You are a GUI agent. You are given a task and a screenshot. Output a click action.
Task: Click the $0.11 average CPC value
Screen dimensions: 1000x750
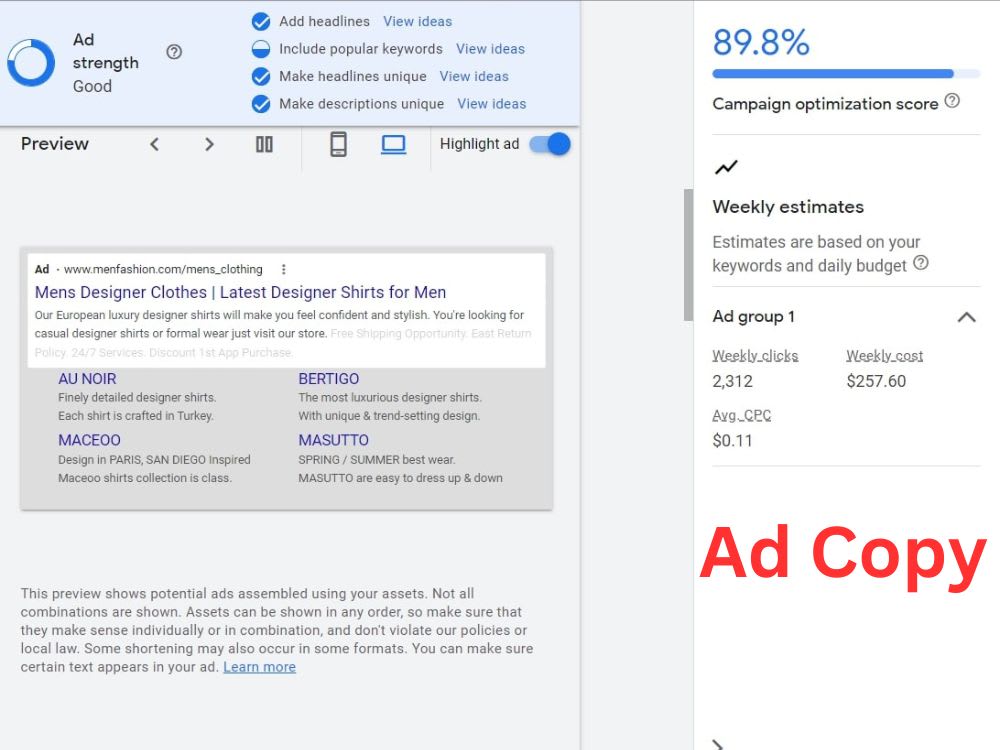(x=732, y=441)
